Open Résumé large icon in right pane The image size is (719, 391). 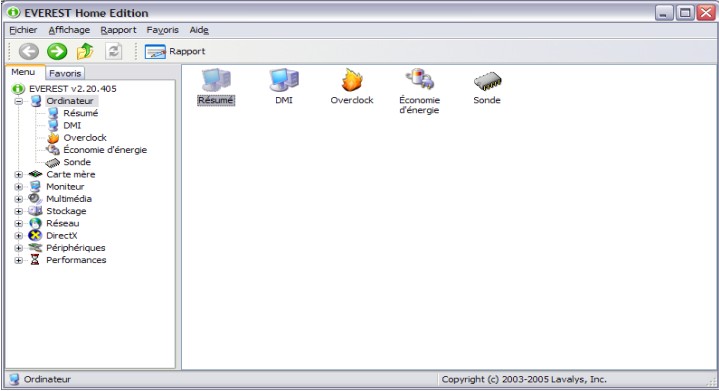click(x=216, y=81)
